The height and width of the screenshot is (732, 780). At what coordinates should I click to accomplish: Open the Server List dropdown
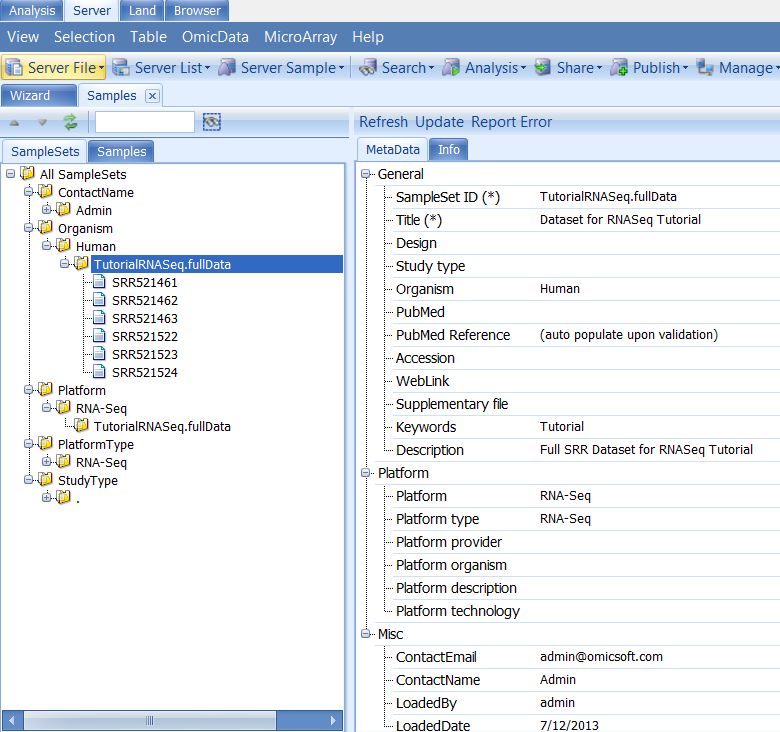point(207,68)
